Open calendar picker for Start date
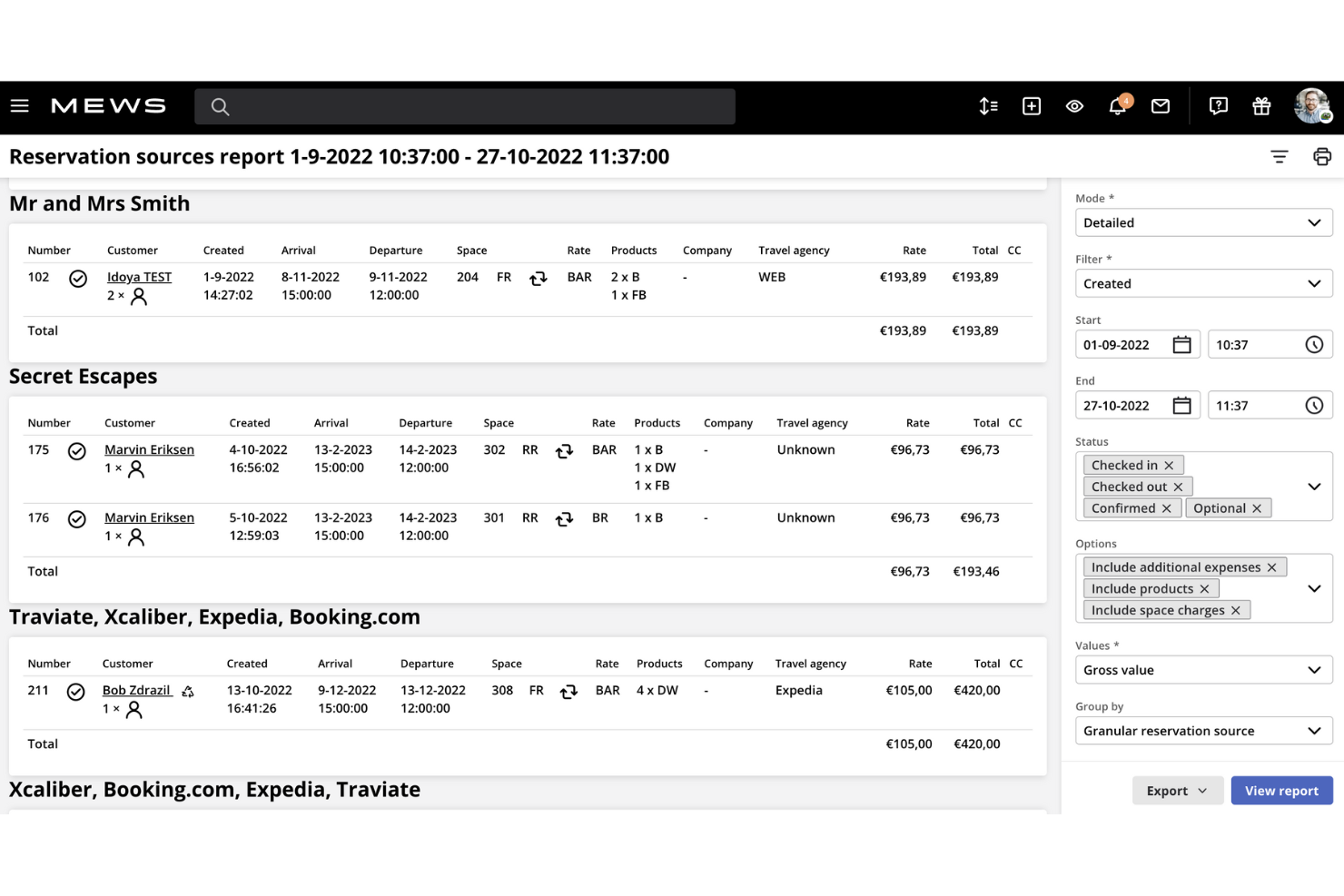Screen dimensions: 1344x896 click(1181, 345)
